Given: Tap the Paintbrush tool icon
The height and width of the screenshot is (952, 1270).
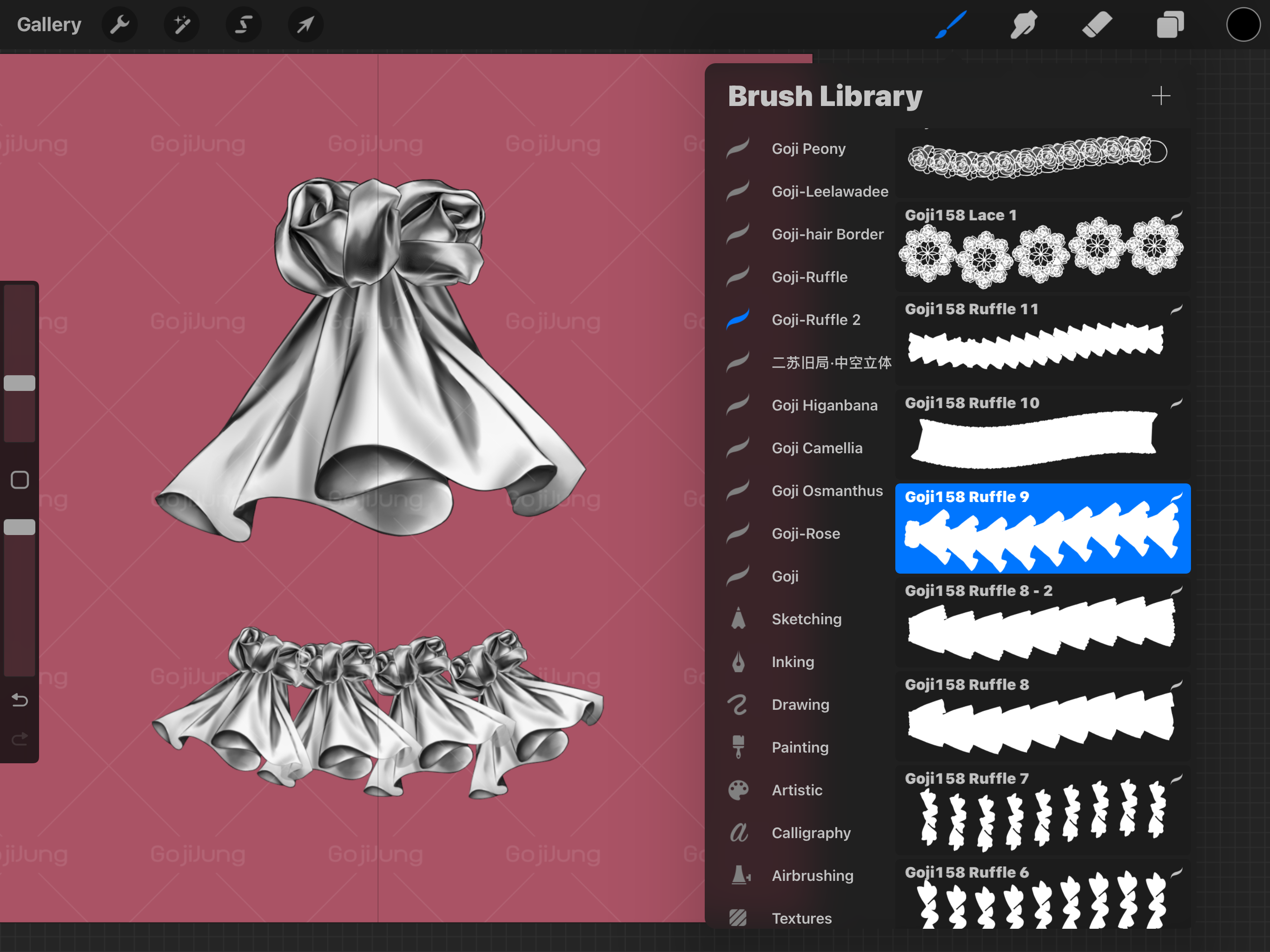Looking at the screenshot, I should coord(951,25).
